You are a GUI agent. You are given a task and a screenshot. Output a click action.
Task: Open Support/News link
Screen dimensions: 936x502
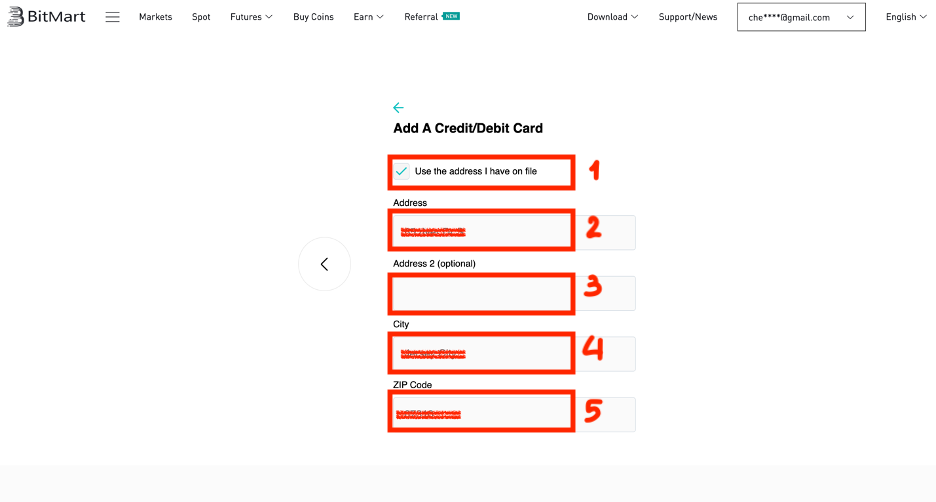[x=688, y=17]
